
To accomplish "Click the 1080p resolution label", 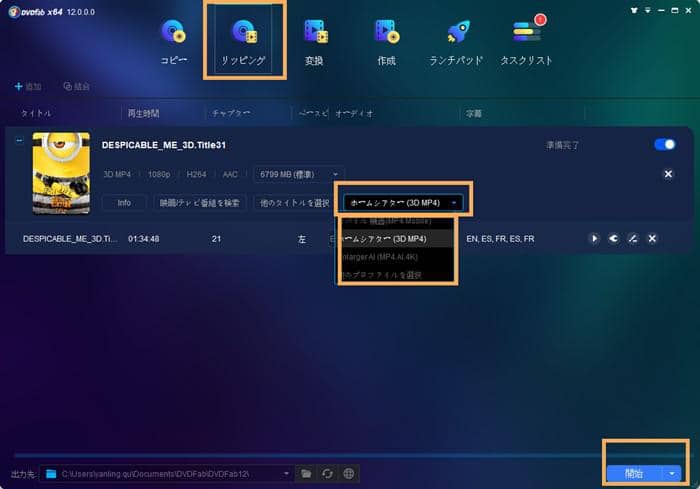I will click(x=159, y=174).
